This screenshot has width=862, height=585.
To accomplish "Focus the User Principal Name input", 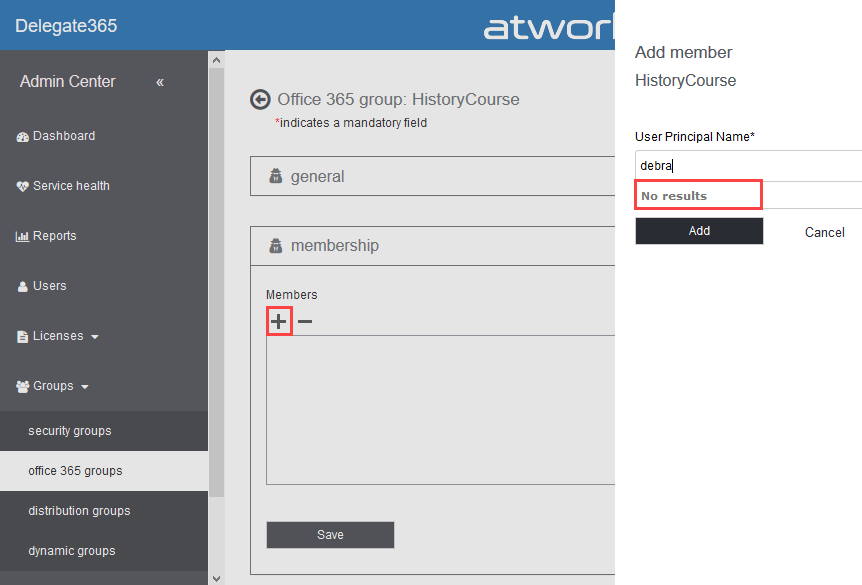I will click(x=748, y=165).
